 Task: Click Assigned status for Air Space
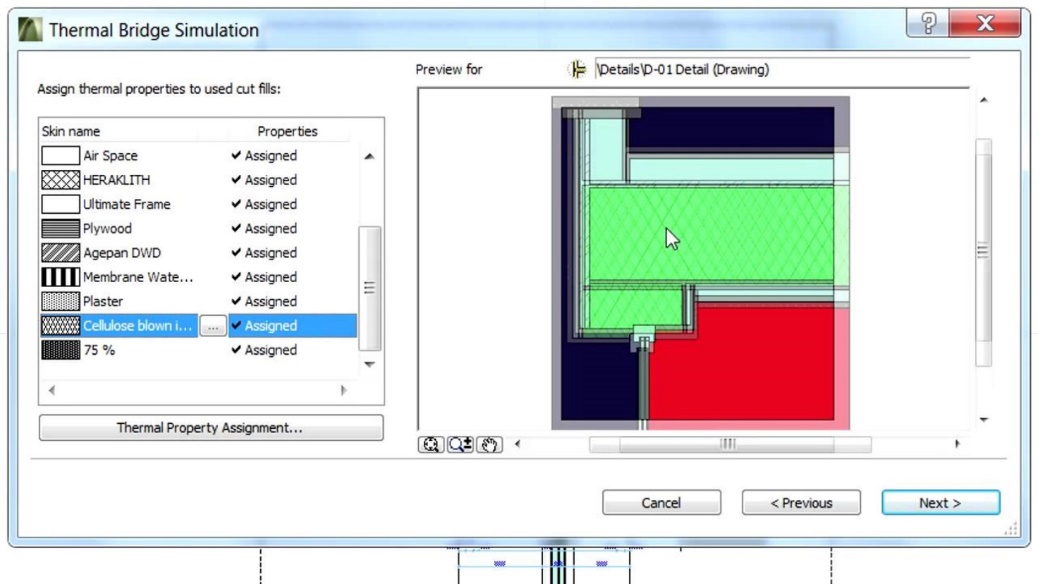(x=264, y=156)
